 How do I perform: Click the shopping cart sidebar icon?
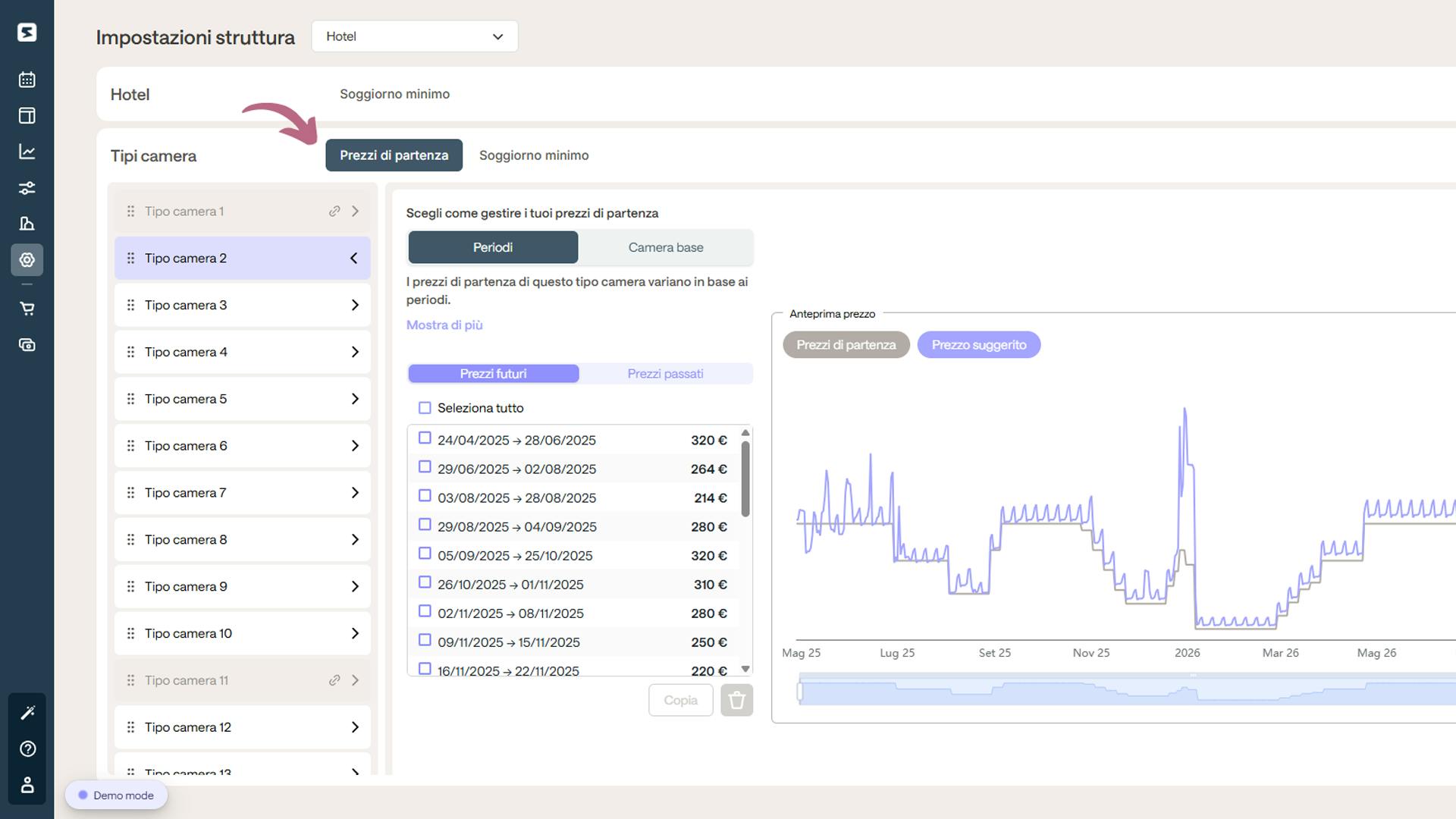pos(27,309)
